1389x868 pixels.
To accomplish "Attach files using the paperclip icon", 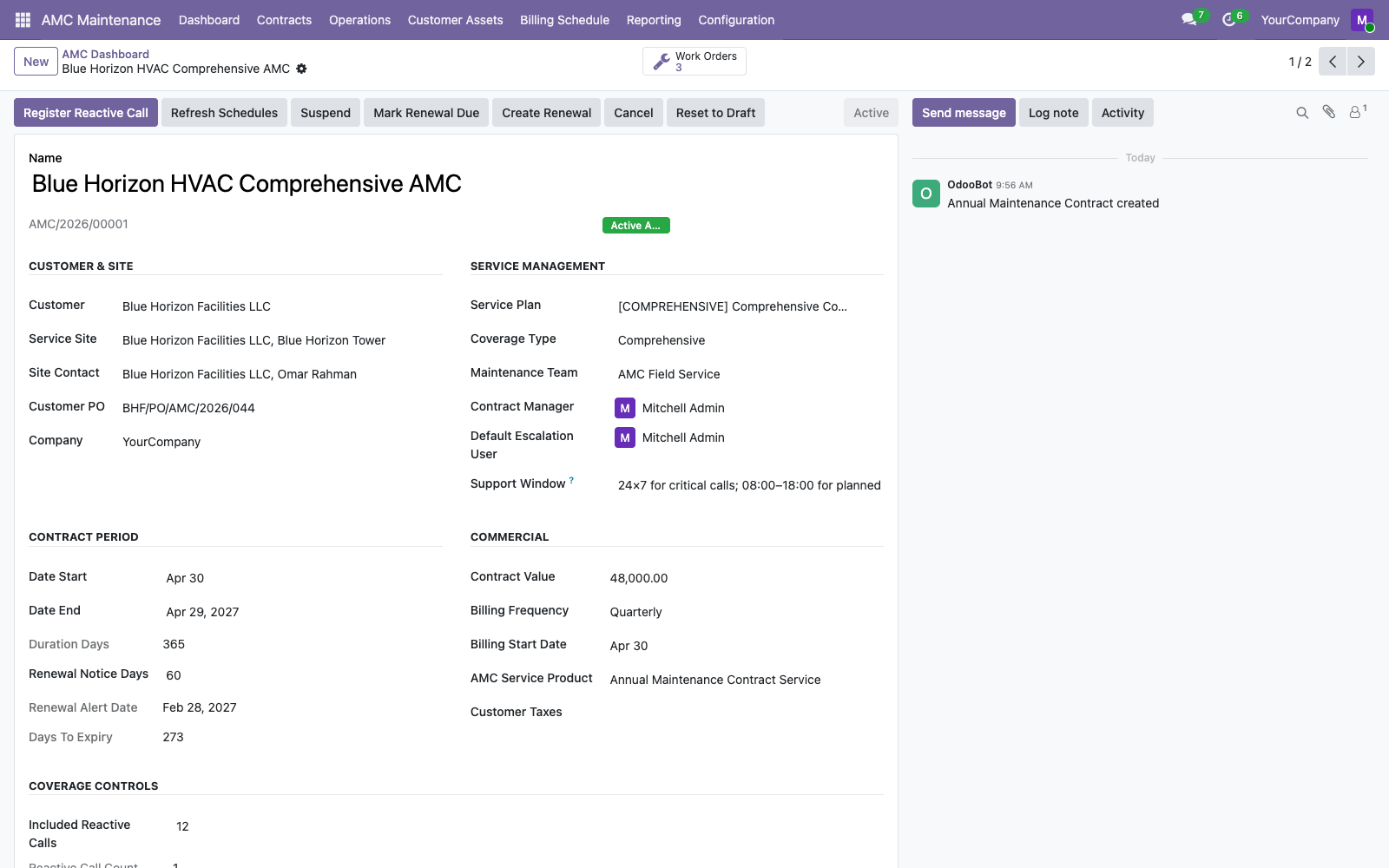I will [x=1329, y=112].
